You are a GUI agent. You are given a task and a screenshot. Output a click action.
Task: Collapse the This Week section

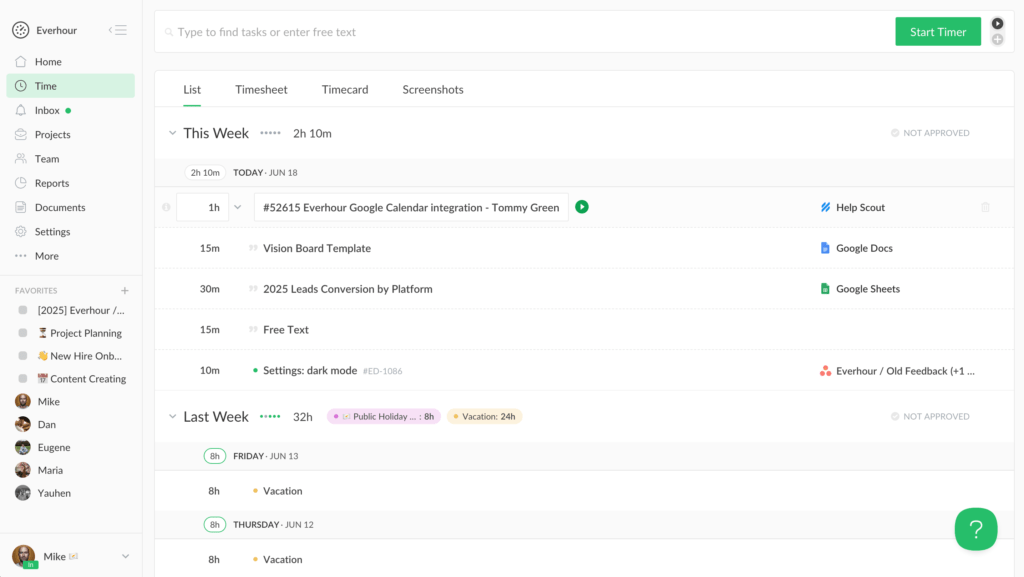click(x=173, y=133)
